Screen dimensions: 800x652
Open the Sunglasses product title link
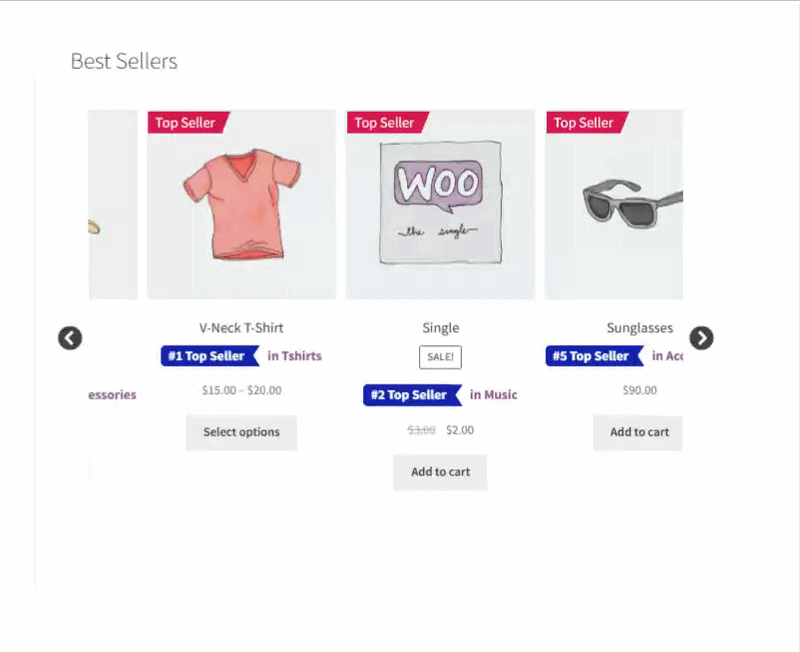click(x=639, y=327)
